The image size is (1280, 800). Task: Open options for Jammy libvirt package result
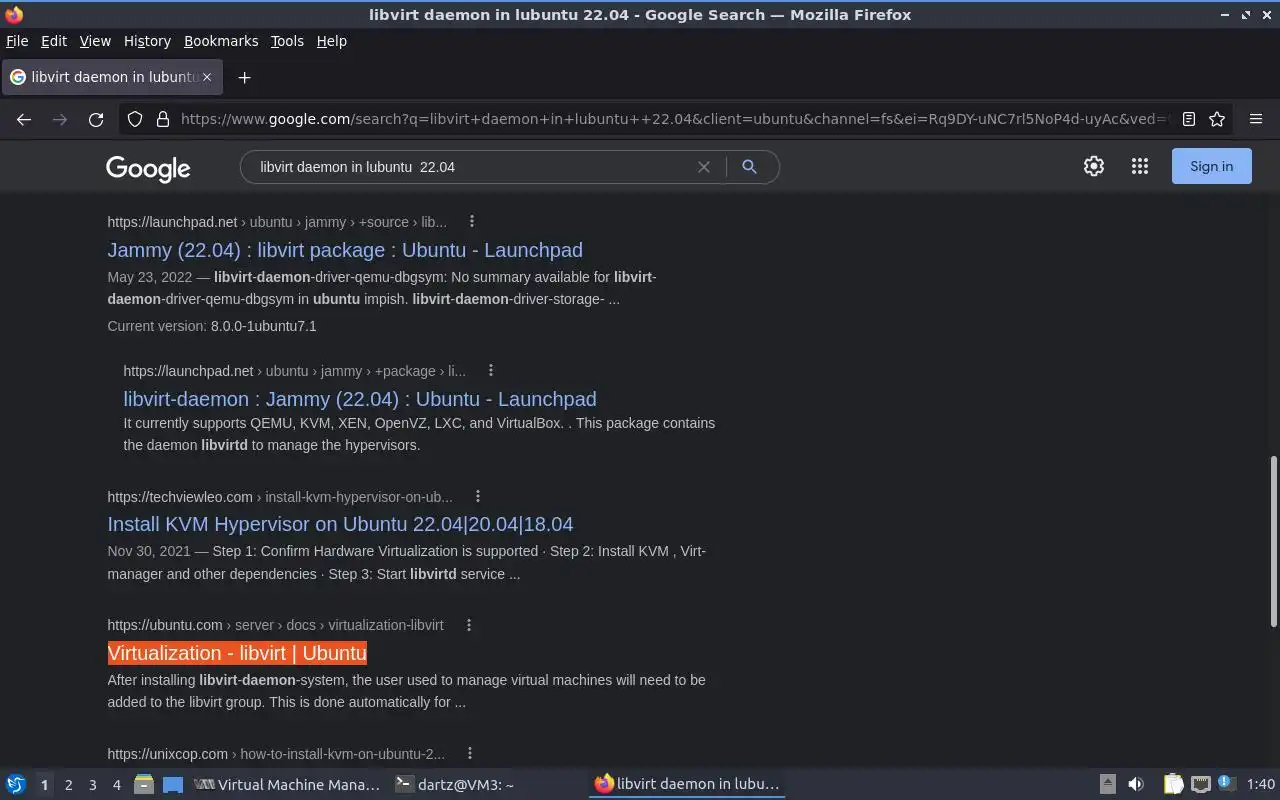(x=472, y=222)
